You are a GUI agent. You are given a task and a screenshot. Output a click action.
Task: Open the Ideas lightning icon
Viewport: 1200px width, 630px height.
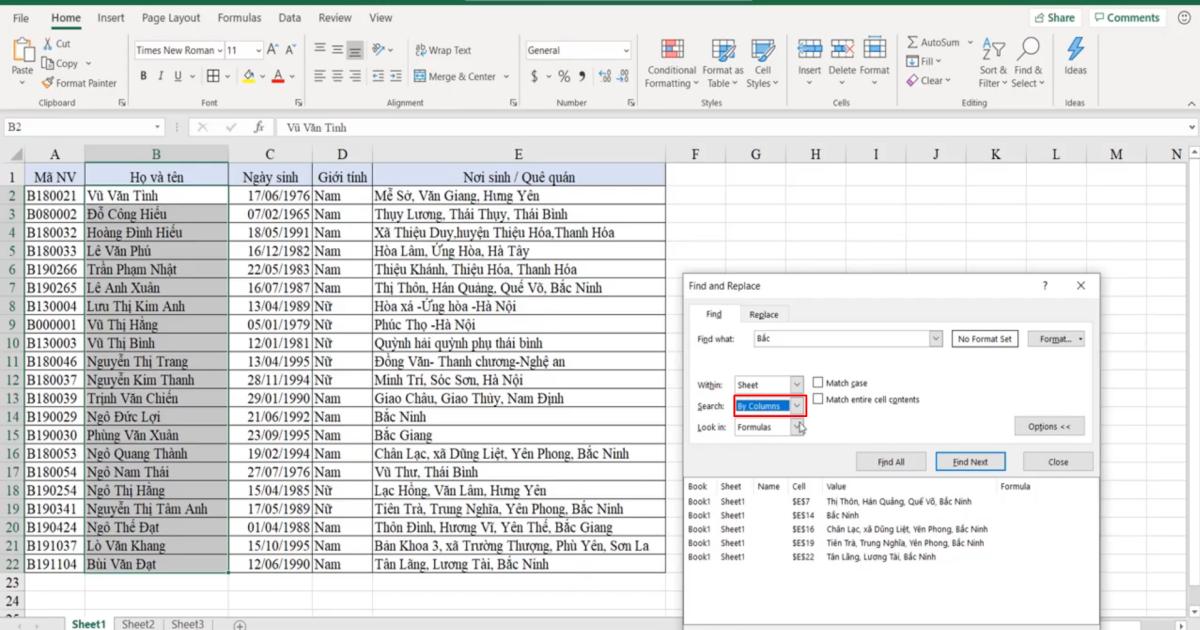pyautogui.click(x=1075, y=50)
